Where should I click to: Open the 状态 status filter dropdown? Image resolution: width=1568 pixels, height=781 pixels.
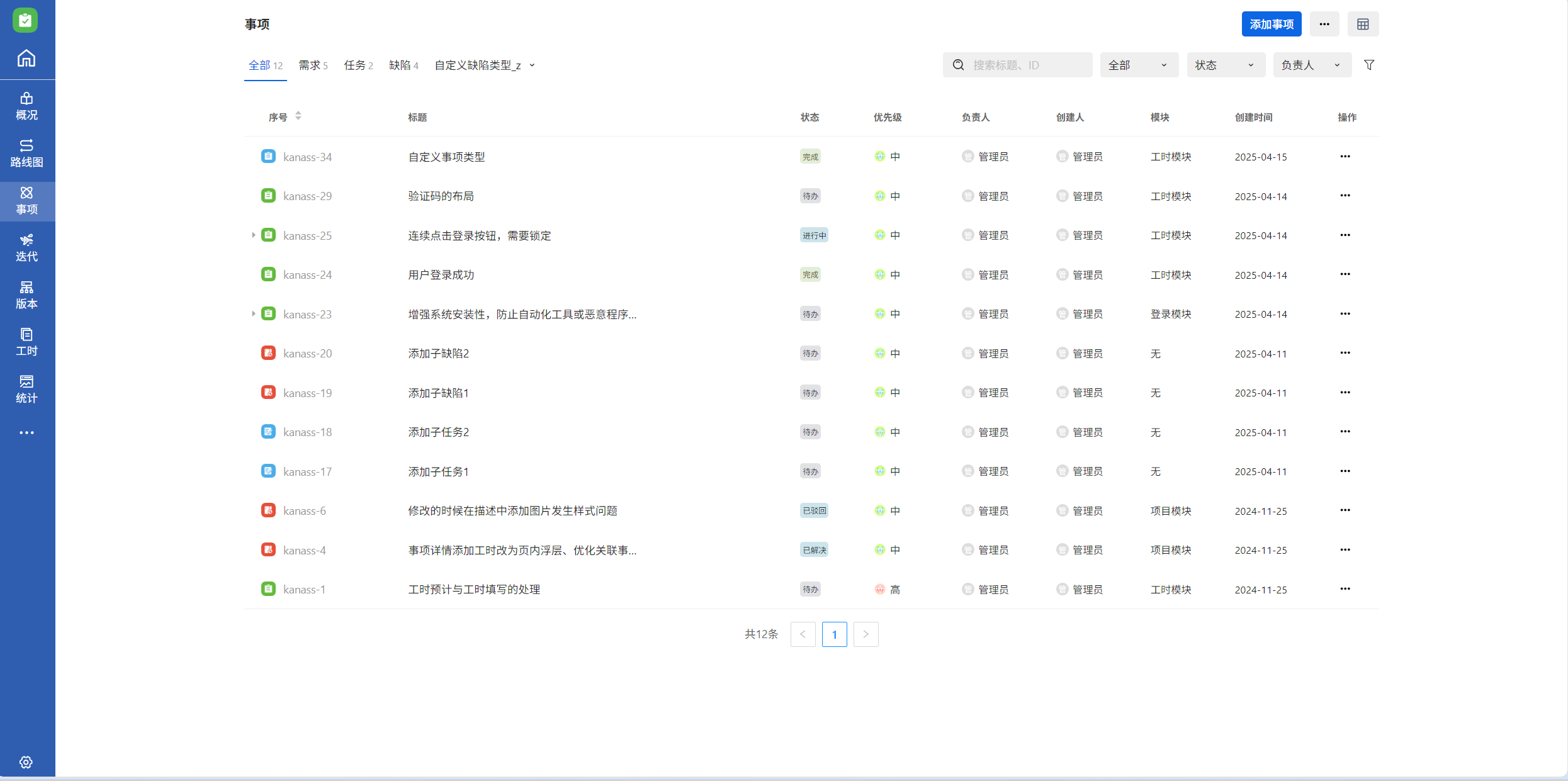point(1225,65)
